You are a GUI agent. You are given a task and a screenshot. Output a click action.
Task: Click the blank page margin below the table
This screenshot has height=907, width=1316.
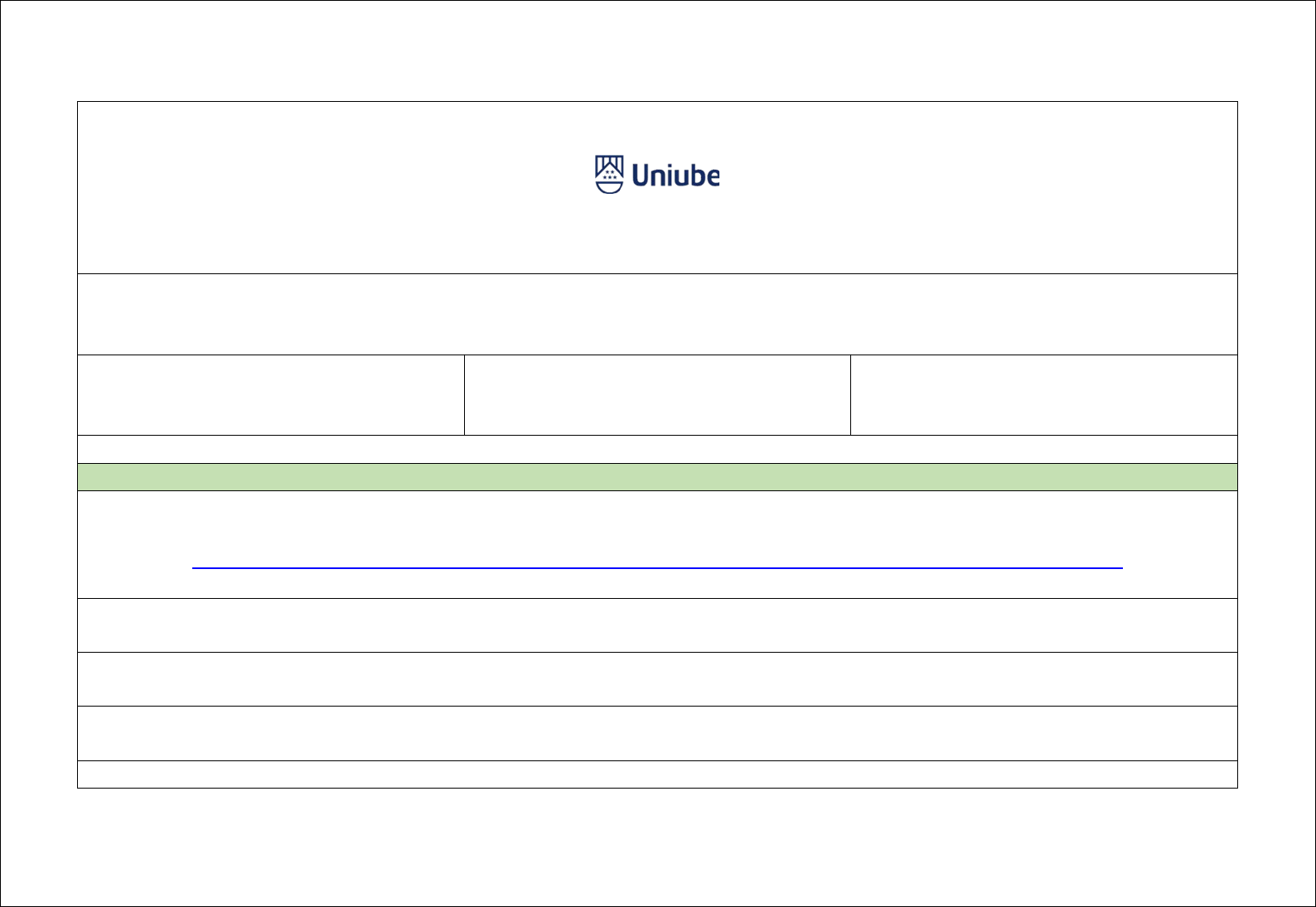coord(657,845)
